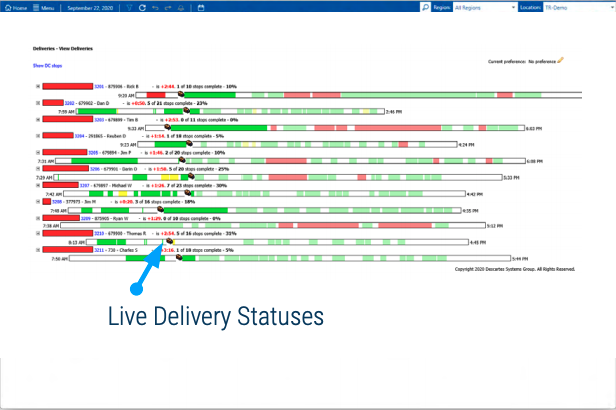Screen dimensions: 616x410
Task: Open route 3209 link
Action: tap(86, 218)
